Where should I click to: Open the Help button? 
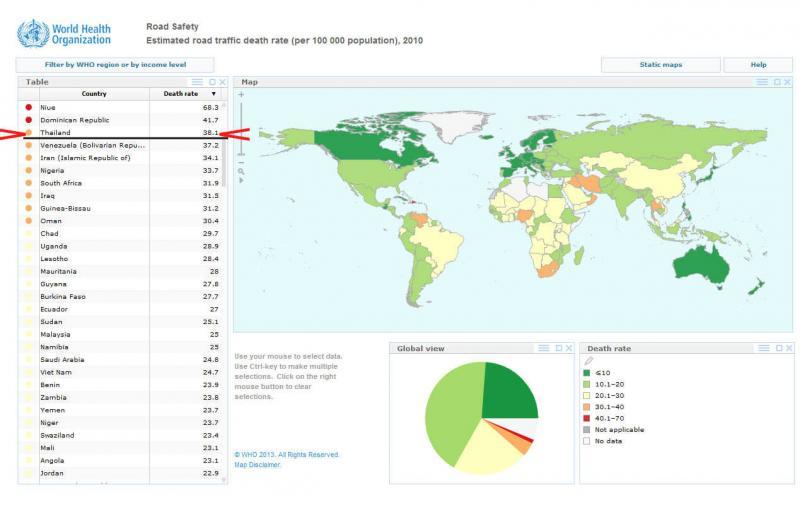point(758,65)
